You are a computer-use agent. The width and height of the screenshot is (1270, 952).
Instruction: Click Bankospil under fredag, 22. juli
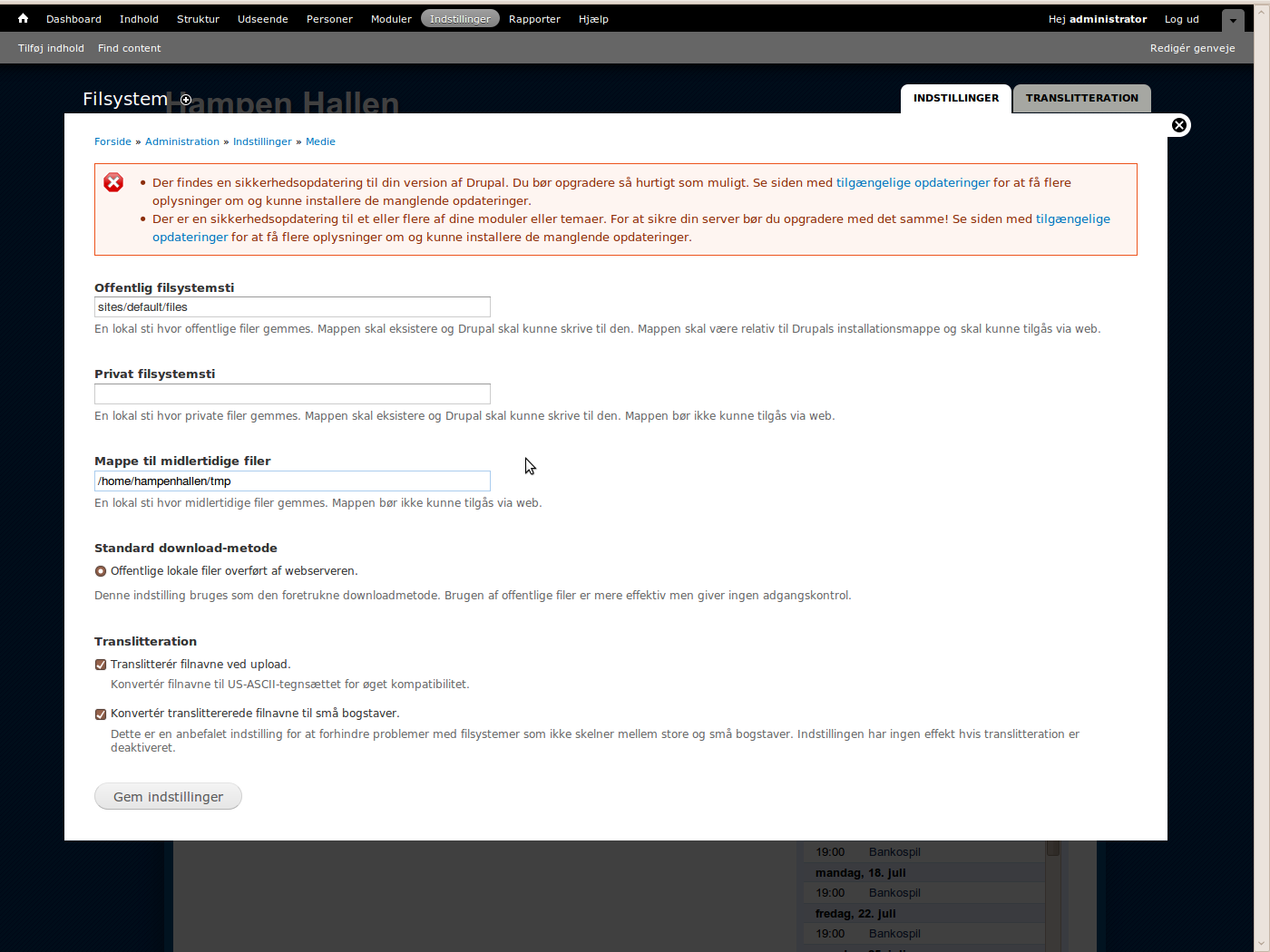coord(894,934)
